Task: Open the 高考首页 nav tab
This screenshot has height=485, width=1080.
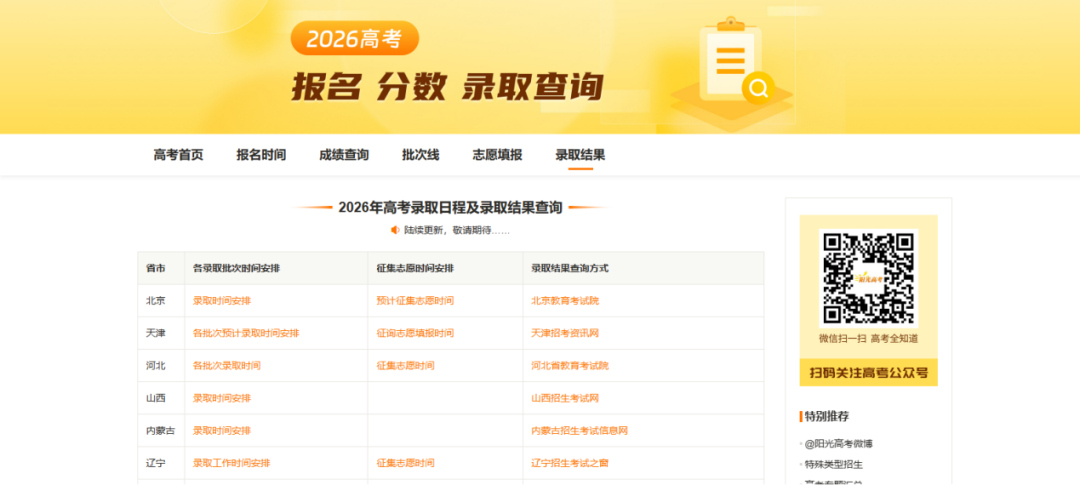Action: [178, 155]
